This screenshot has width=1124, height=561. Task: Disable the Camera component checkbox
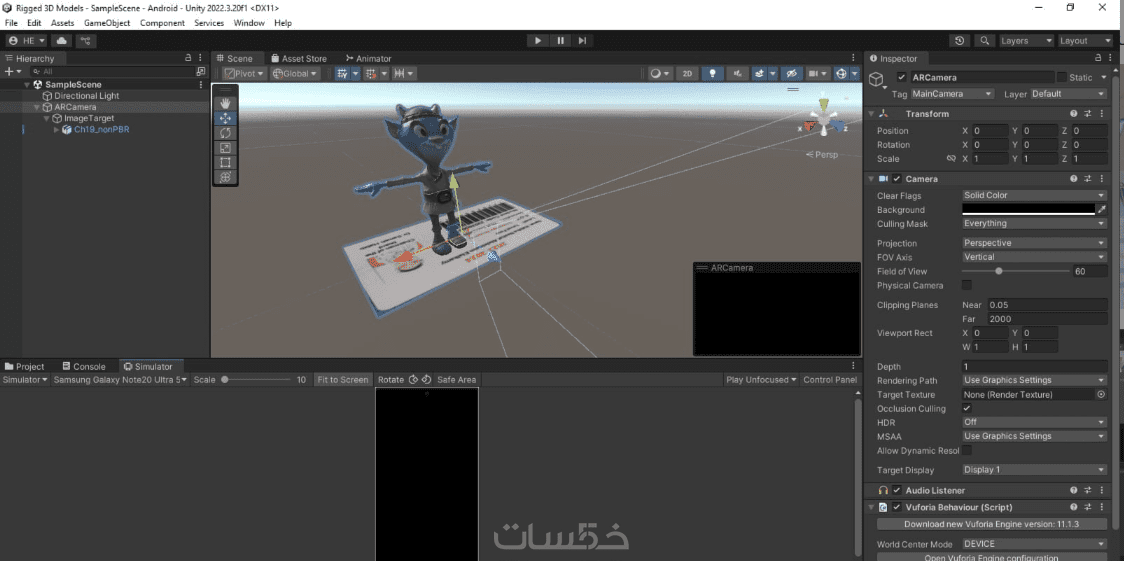click(x=897, y=178)
